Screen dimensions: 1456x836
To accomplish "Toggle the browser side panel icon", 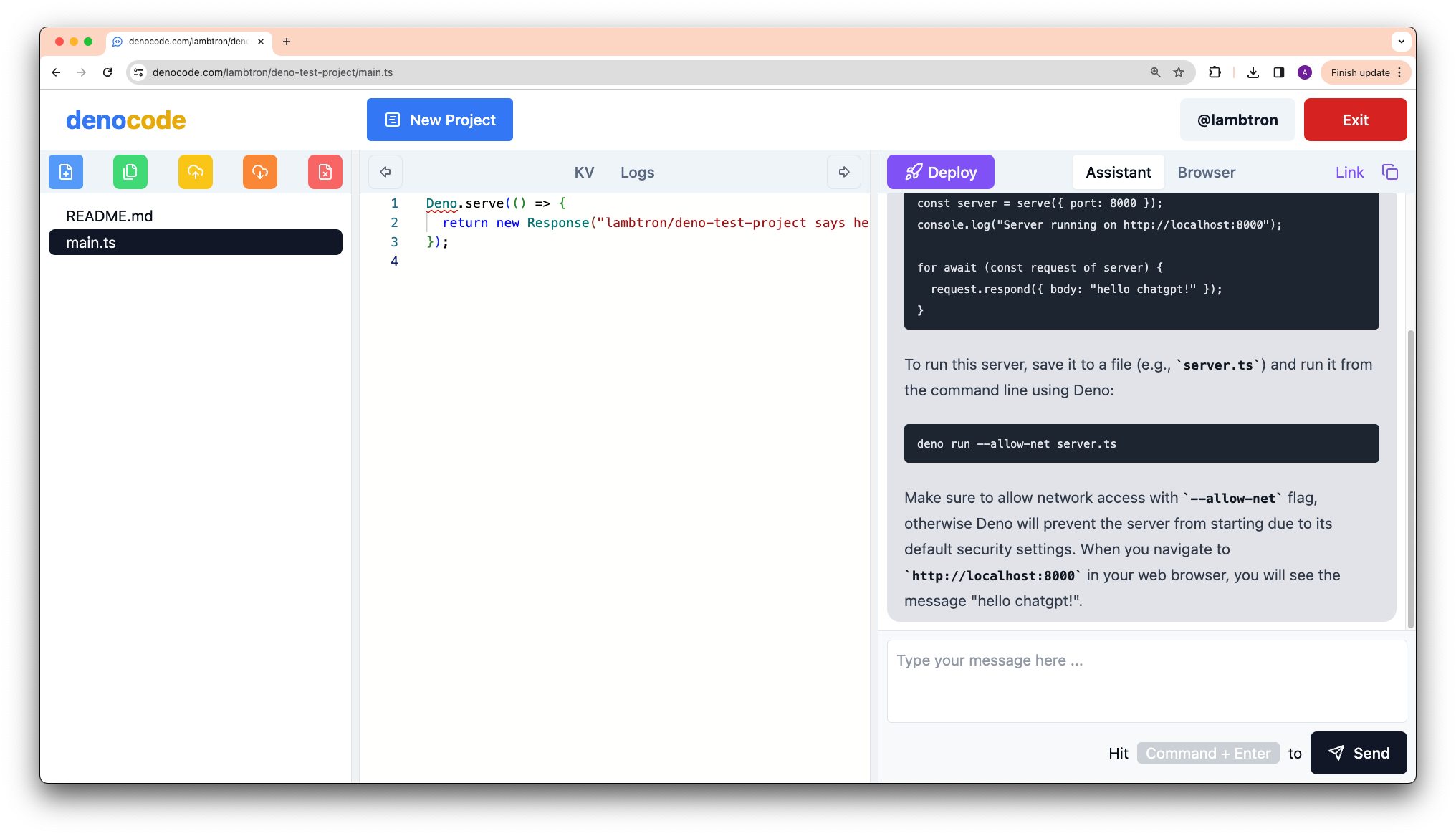I will pyautogui.click(x=1279, y=72).
